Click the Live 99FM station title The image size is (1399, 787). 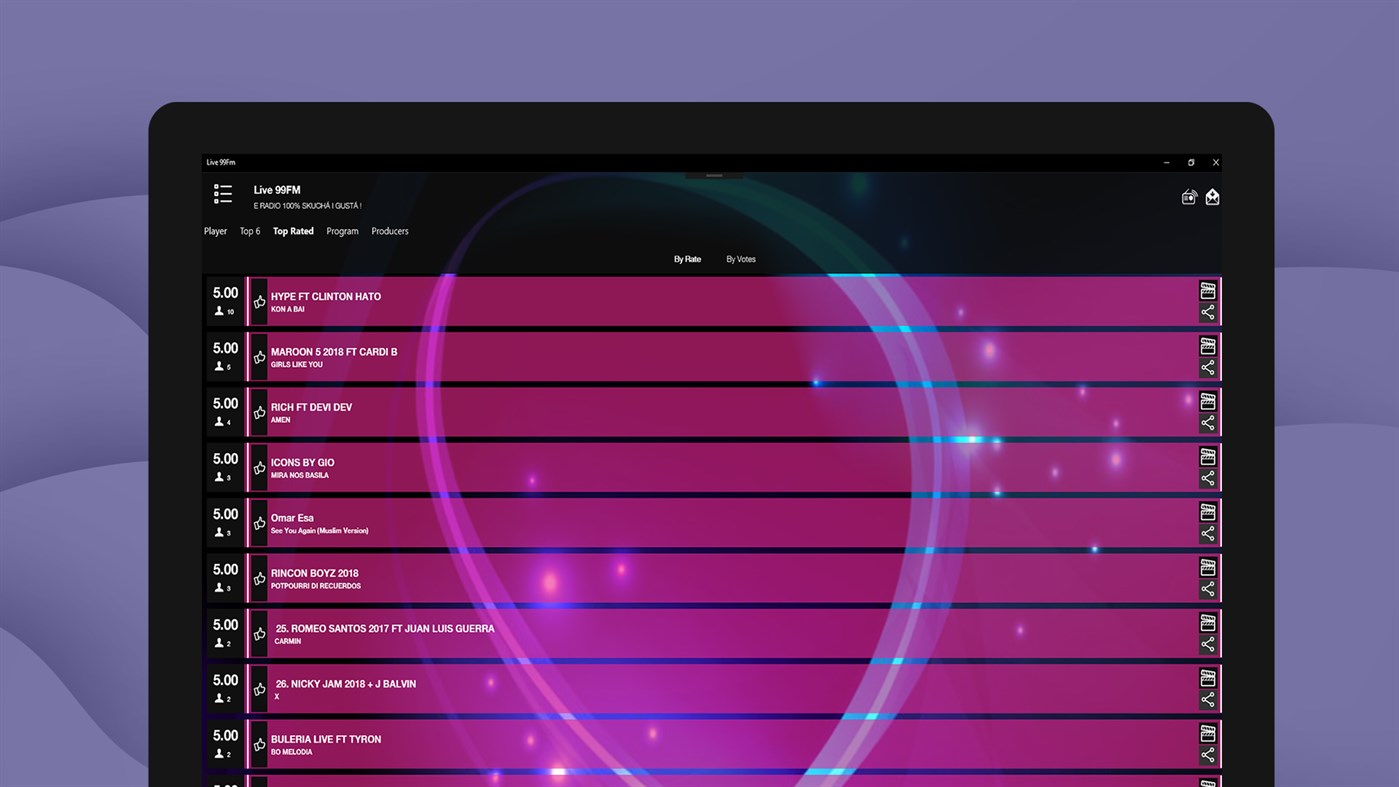point(277,190)
